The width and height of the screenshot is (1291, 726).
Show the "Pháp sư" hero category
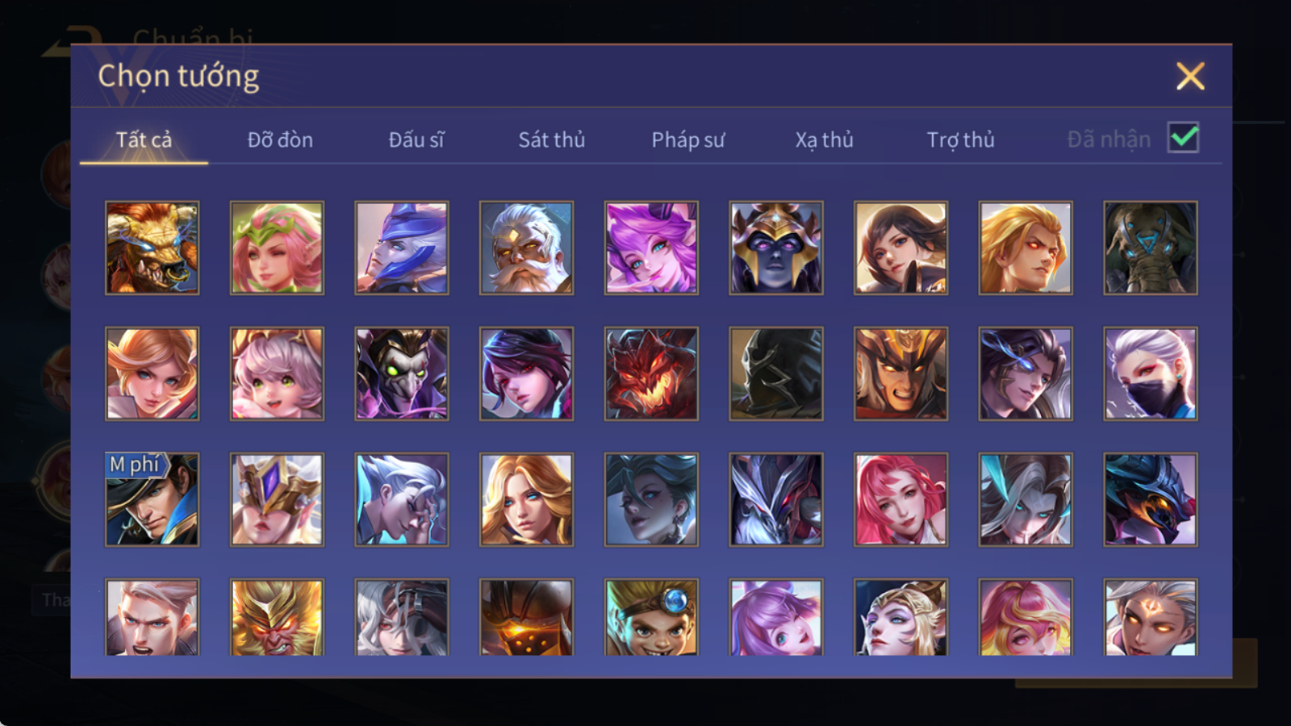point(688,140)
